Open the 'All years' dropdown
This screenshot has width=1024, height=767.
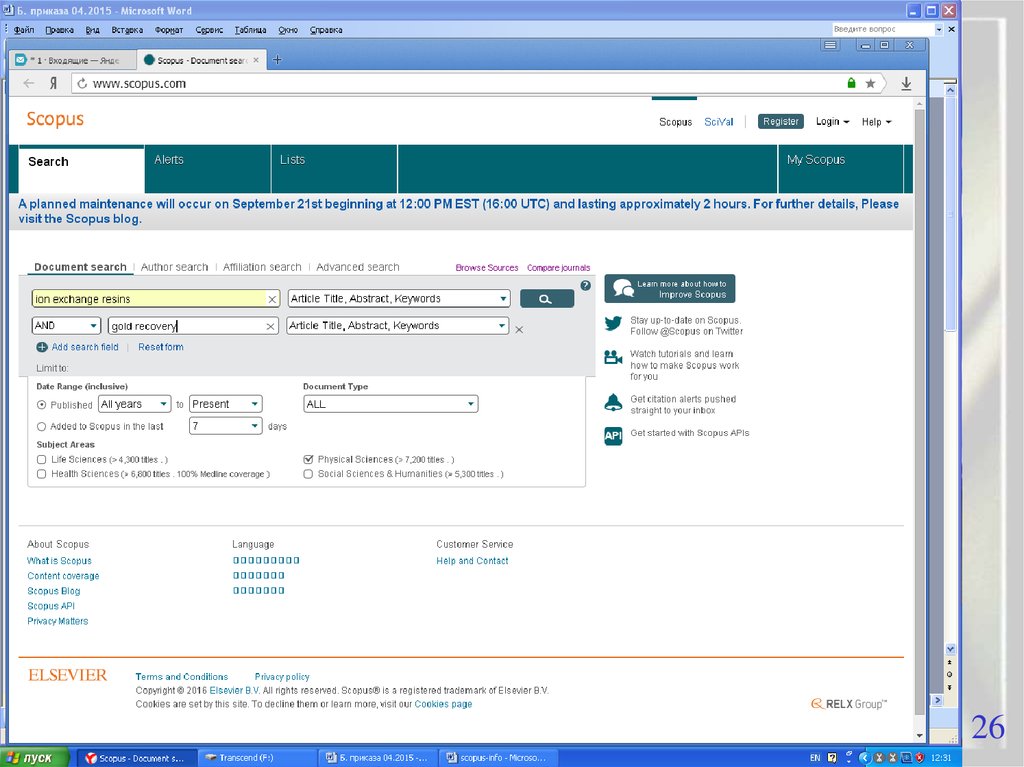[135, 404]
